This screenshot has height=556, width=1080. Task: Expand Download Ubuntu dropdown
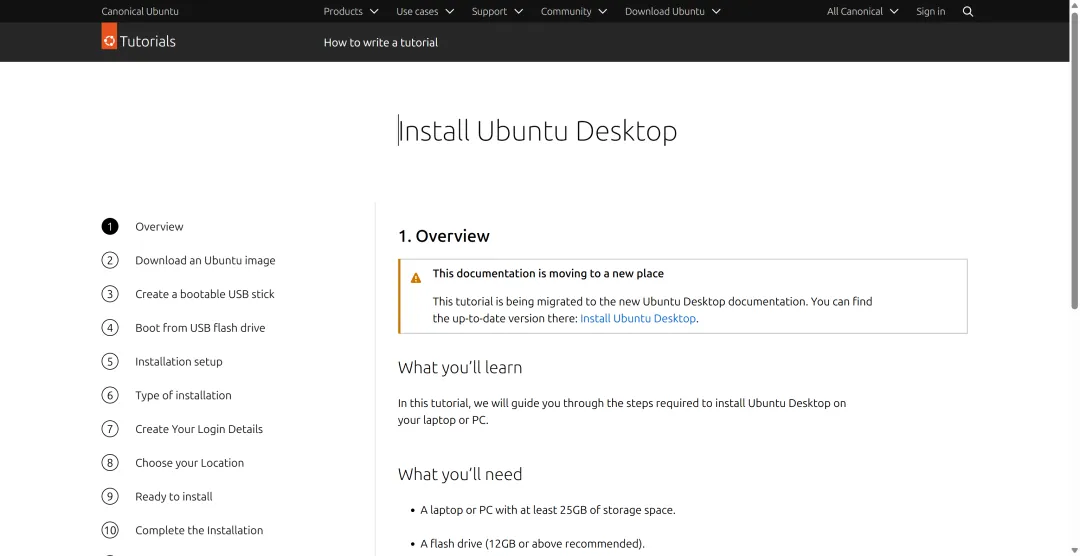coord(673,12)
